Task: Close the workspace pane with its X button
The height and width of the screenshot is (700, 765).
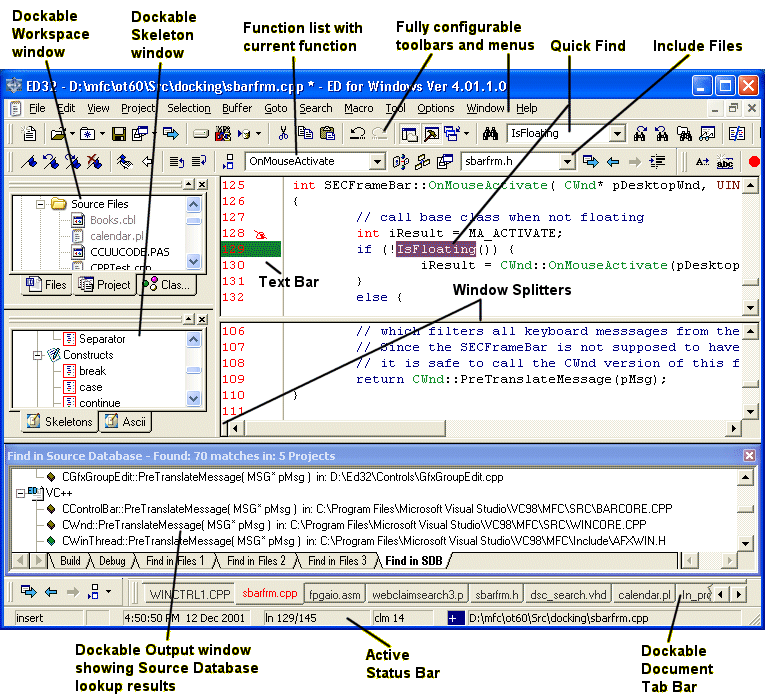Action: click(x=202, y=184)
